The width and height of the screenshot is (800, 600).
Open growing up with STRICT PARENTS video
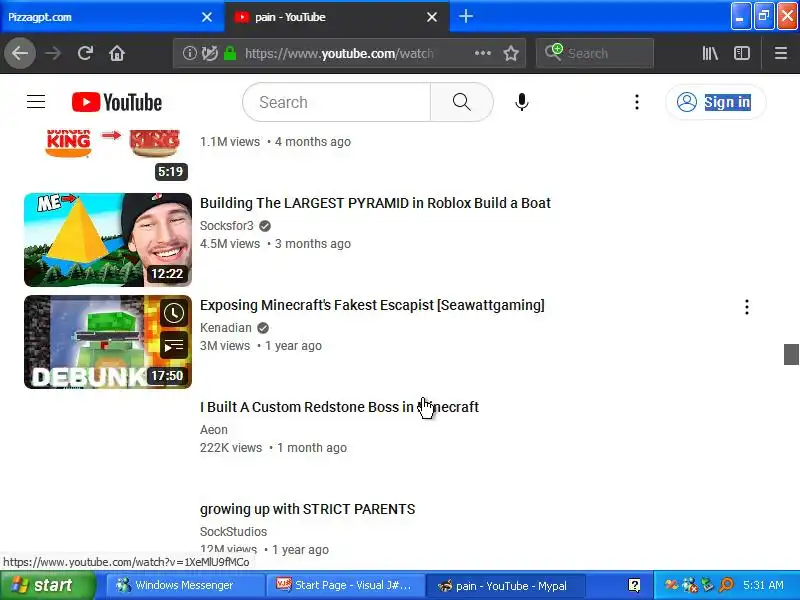click(307, 509)
